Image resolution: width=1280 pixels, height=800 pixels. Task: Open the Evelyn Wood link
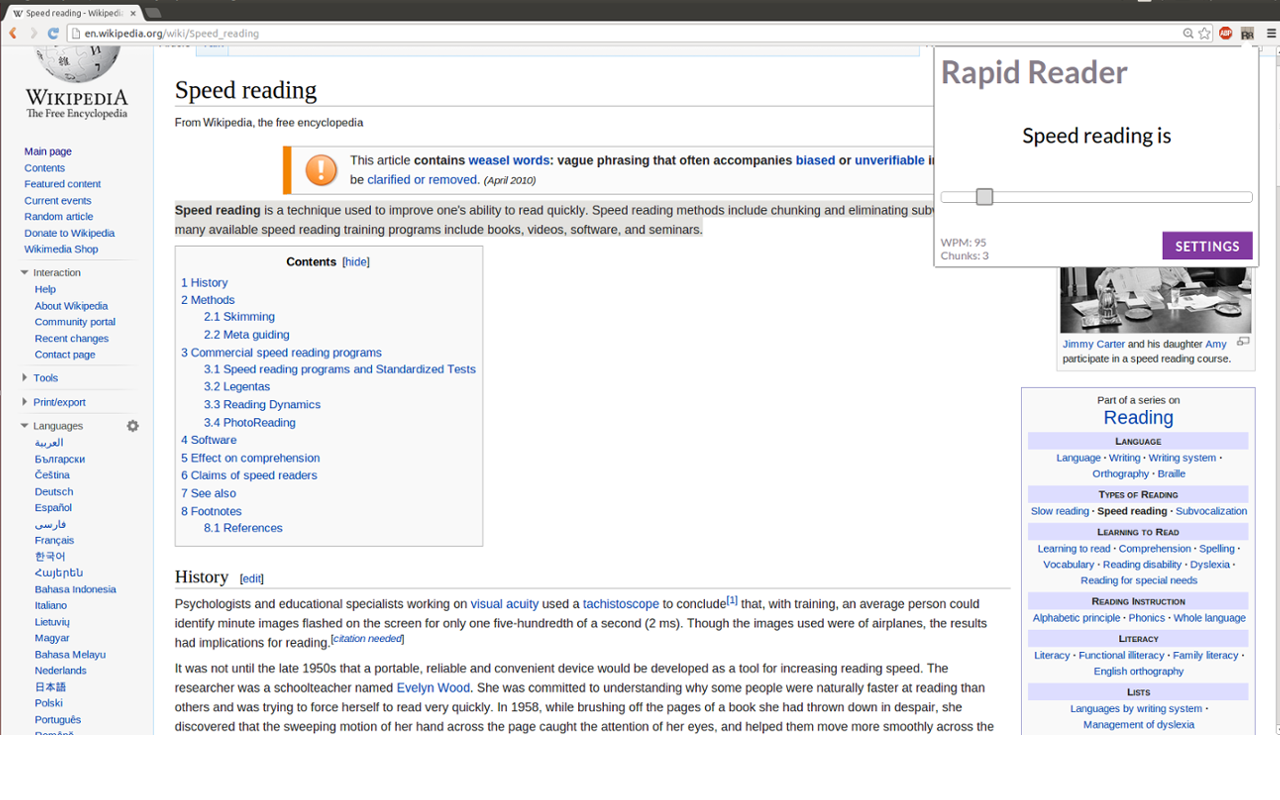pos(433,688)
